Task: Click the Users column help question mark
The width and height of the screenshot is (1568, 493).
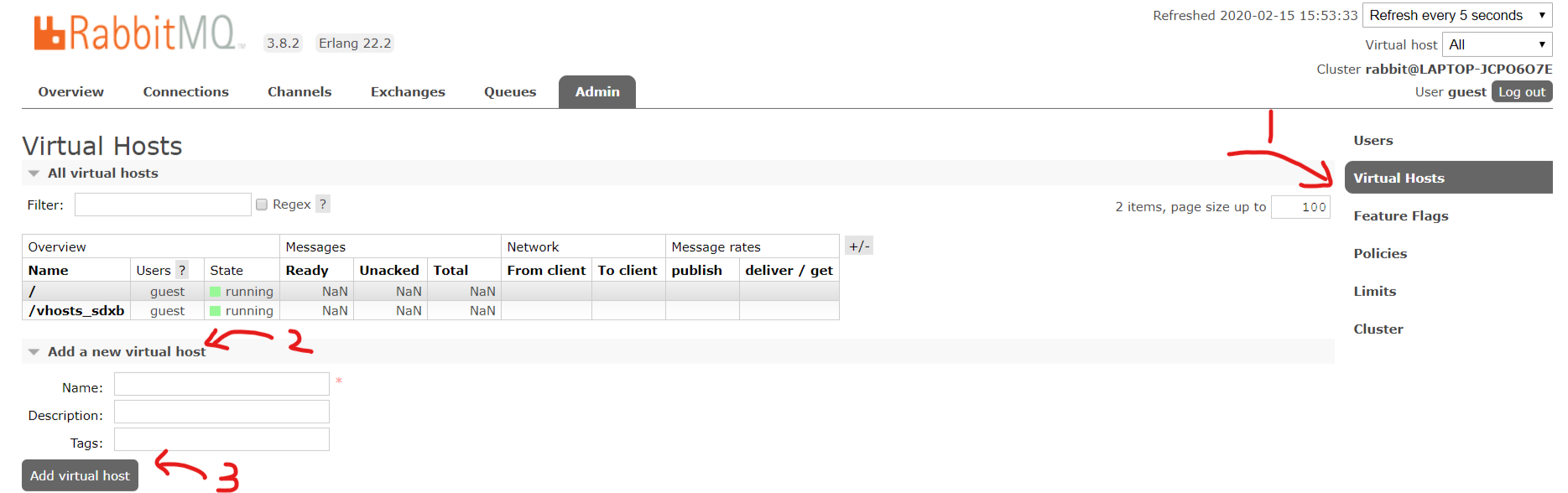Action: [x=182, y=270]
